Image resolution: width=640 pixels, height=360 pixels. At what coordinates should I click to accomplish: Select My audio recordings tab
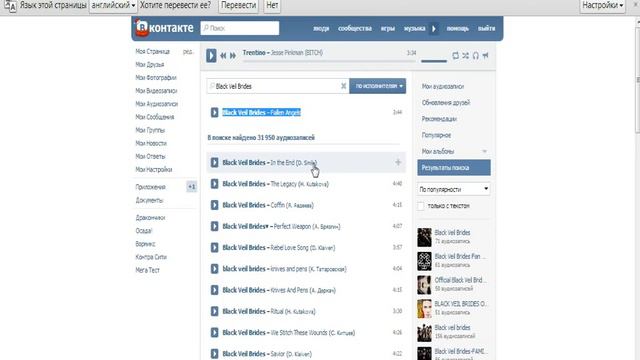click(442, 87)
